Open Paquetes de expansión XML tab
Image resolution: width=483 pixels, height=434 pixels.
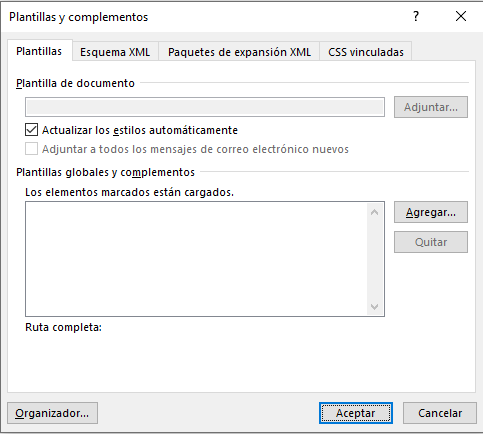point(239,52)
